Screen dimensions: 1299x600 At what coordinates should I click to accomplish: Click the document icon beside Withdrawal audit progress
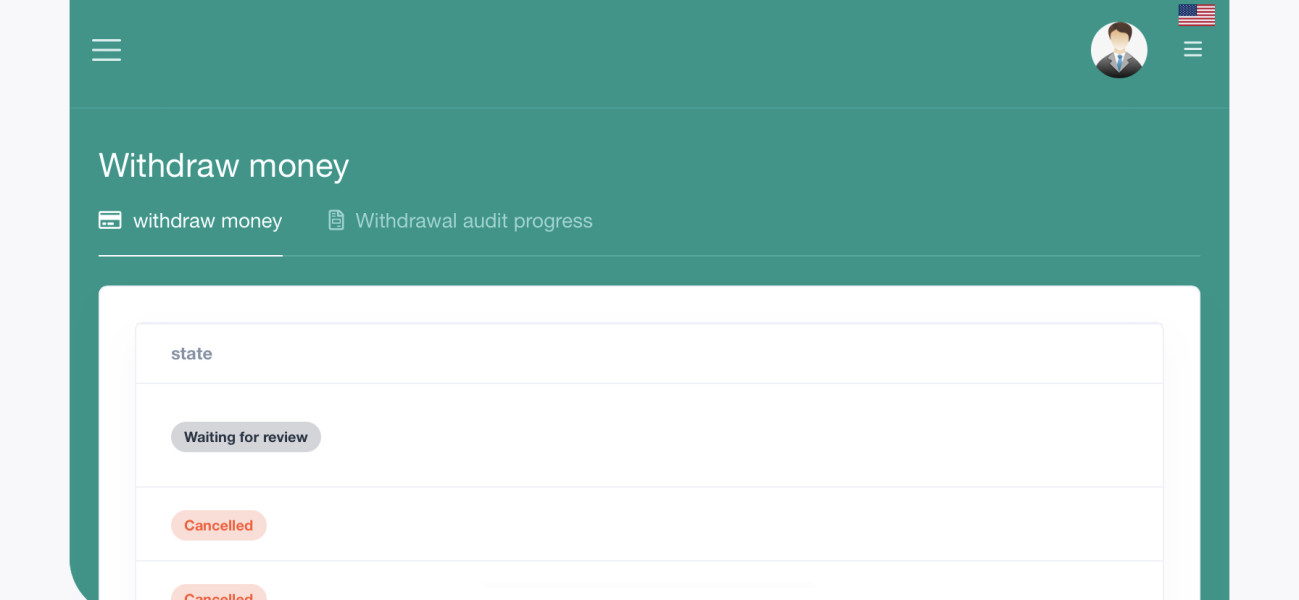pyautogui.click(x=336, y=220)
